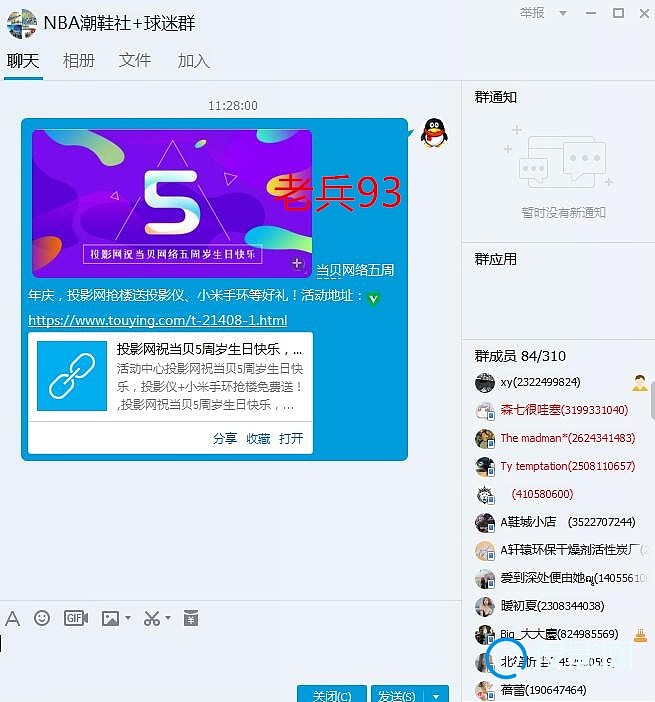Select member 暖初夏(2308344038)
655x702 pixels.
[552, 606]
